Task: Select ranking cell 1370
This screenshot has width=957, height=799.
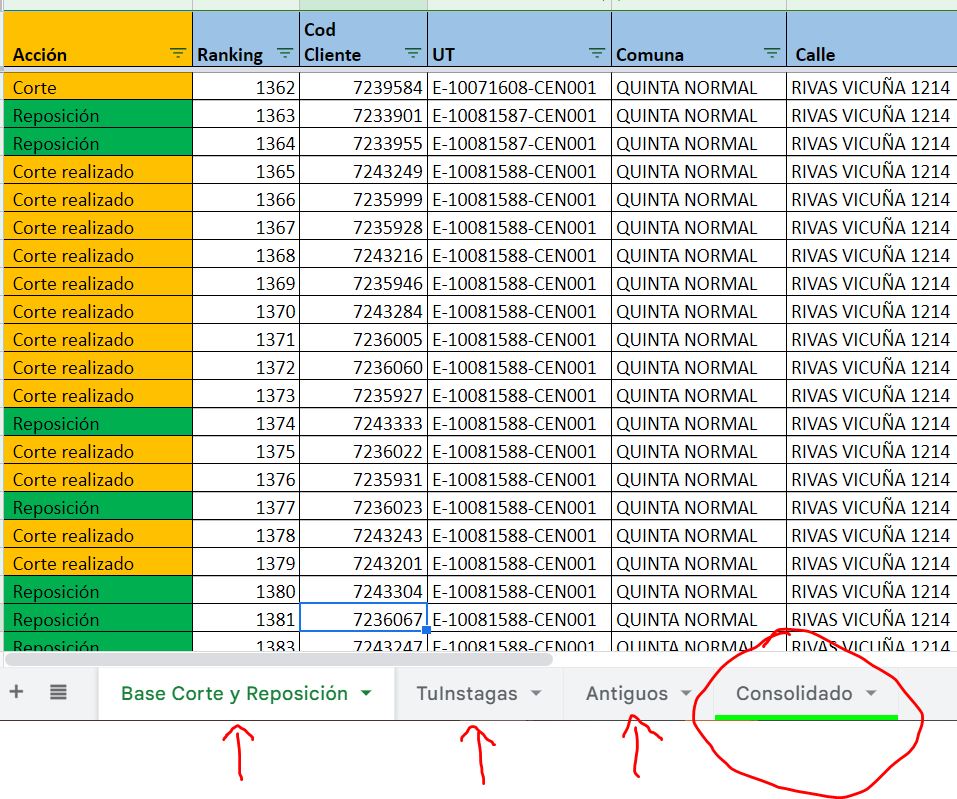Action: coord(246,311)
